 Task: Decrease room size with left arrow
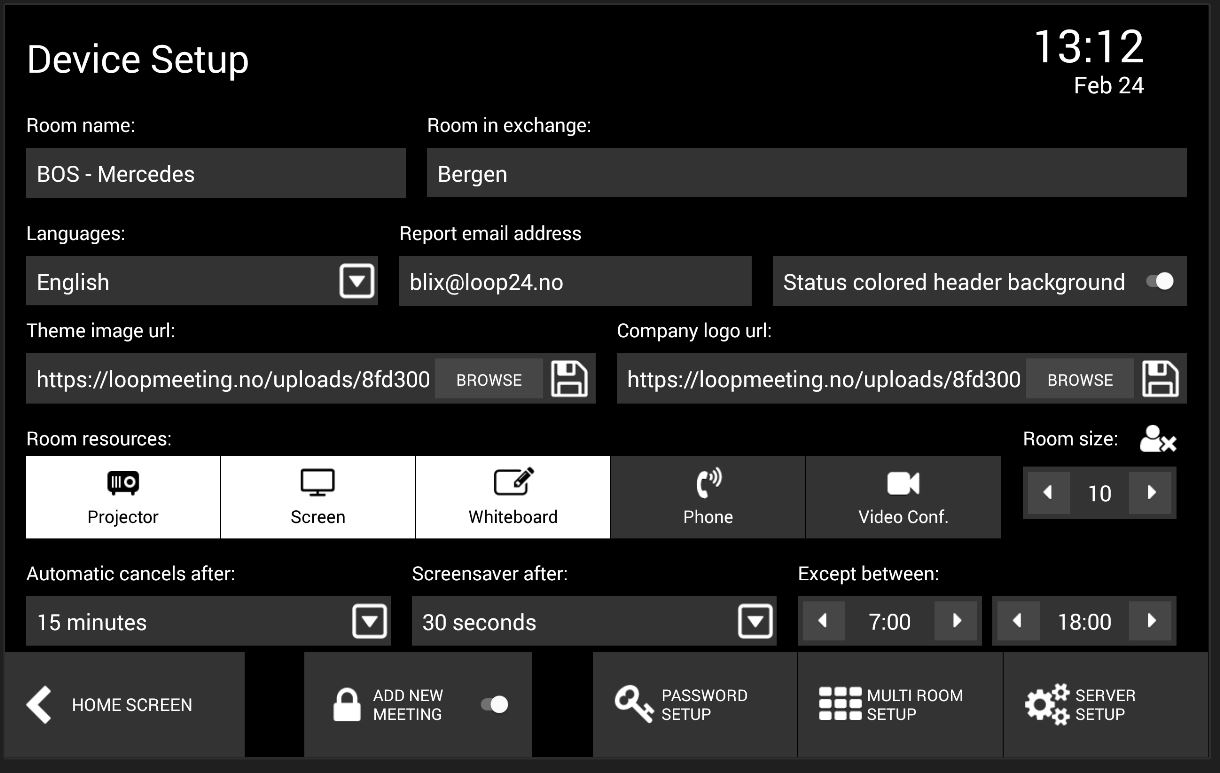click(1048, 493)
